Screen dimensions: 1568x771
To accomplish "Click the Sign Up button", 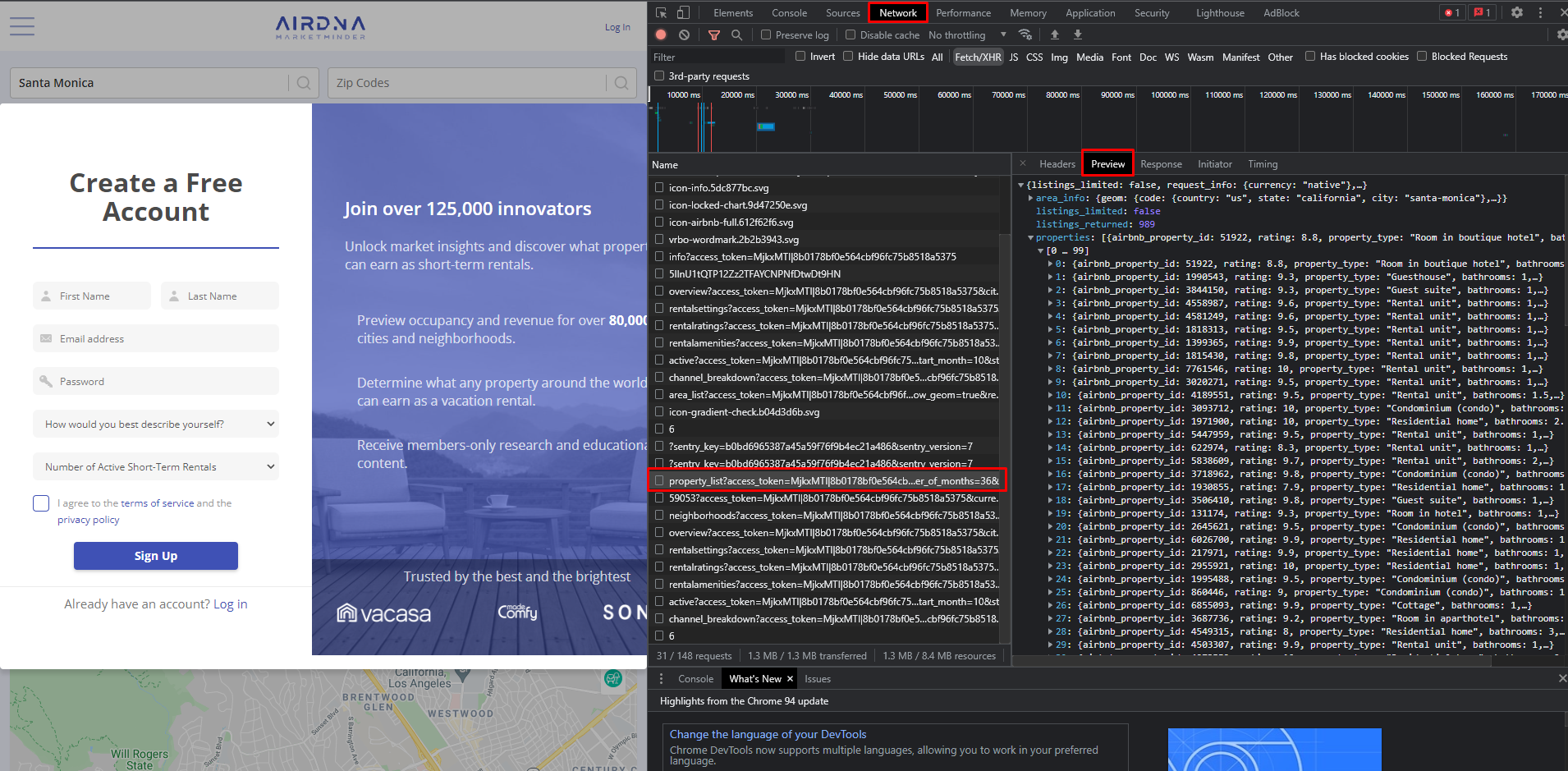I will [x=156, y=556].
